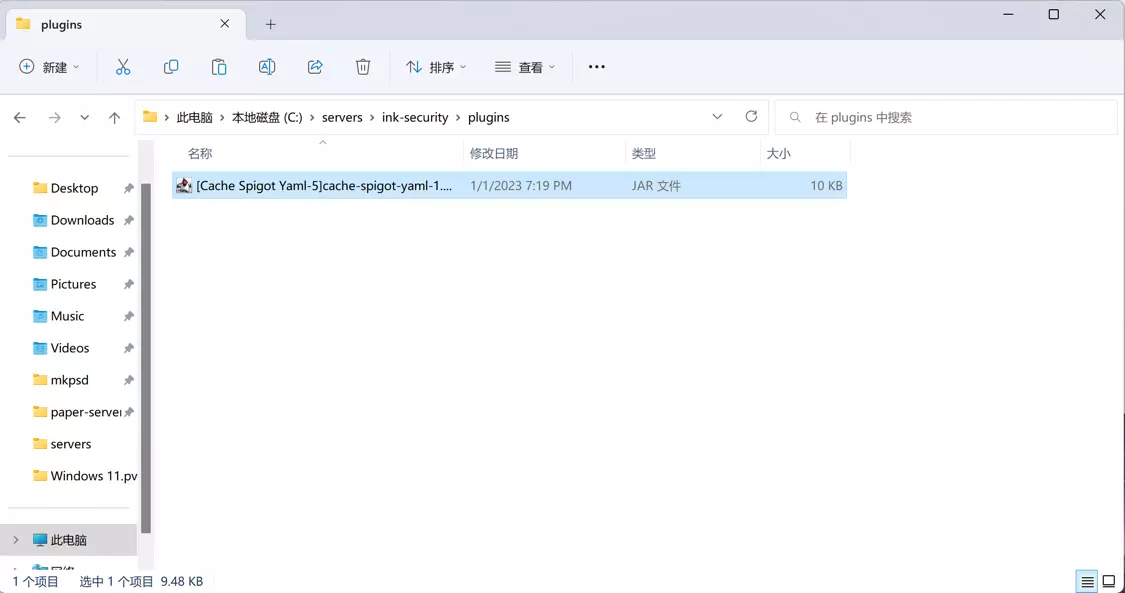Click the Paste clipboard icon
This screenshot has height=593, width=1125.
click(x=219, y=67)
